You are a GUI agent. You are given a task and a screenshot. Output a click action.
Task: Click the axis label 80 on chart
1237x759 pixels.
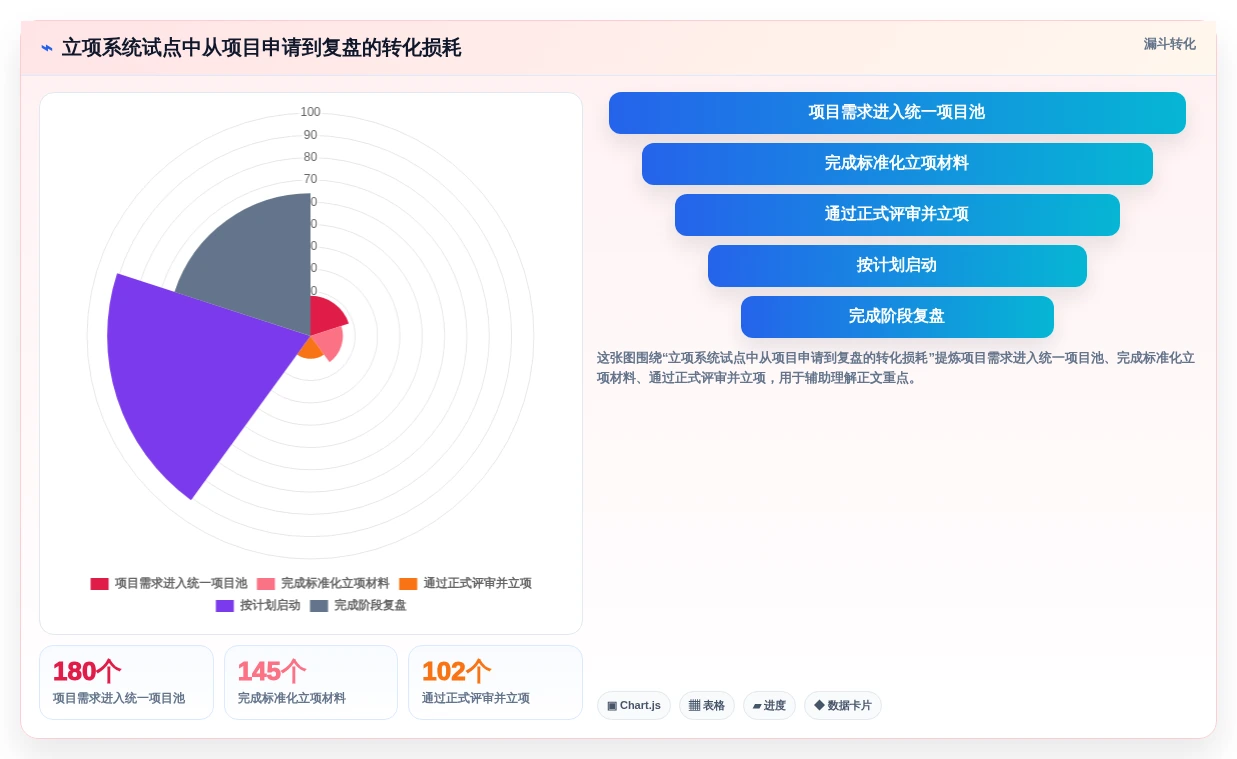(x=310, y=157)
